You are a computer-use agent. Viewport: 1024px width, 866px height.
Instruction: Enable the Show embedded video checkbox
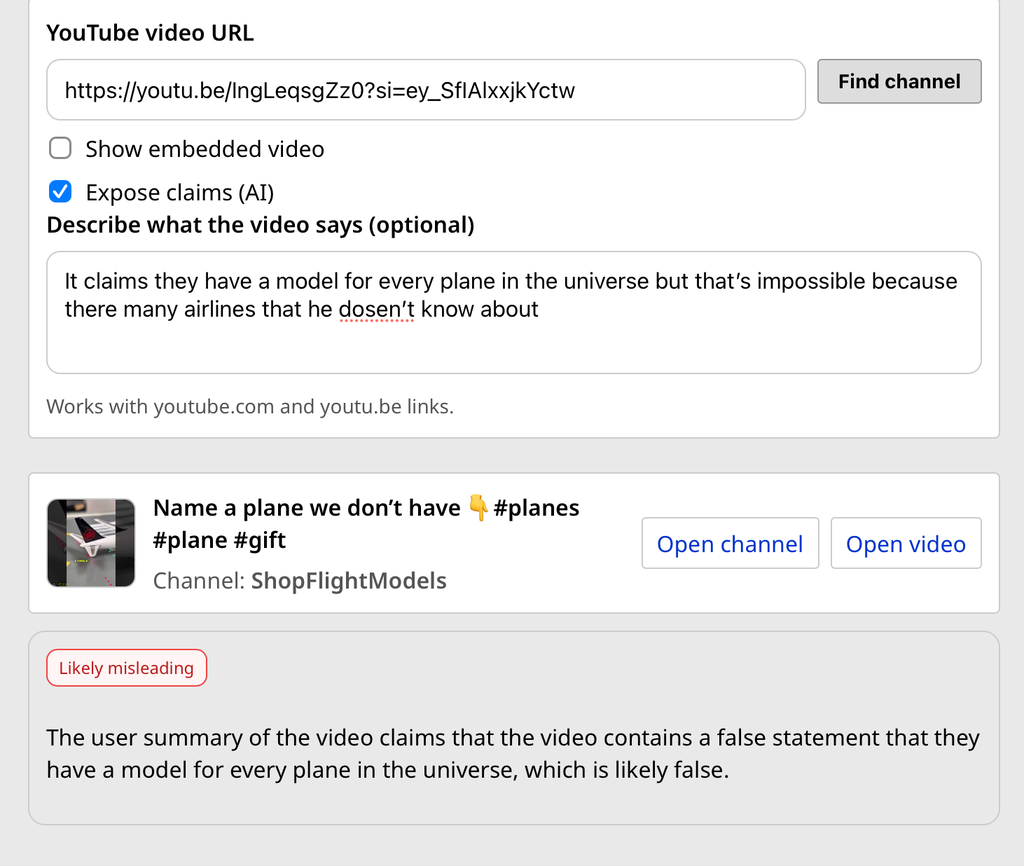[x=61, y=149]
